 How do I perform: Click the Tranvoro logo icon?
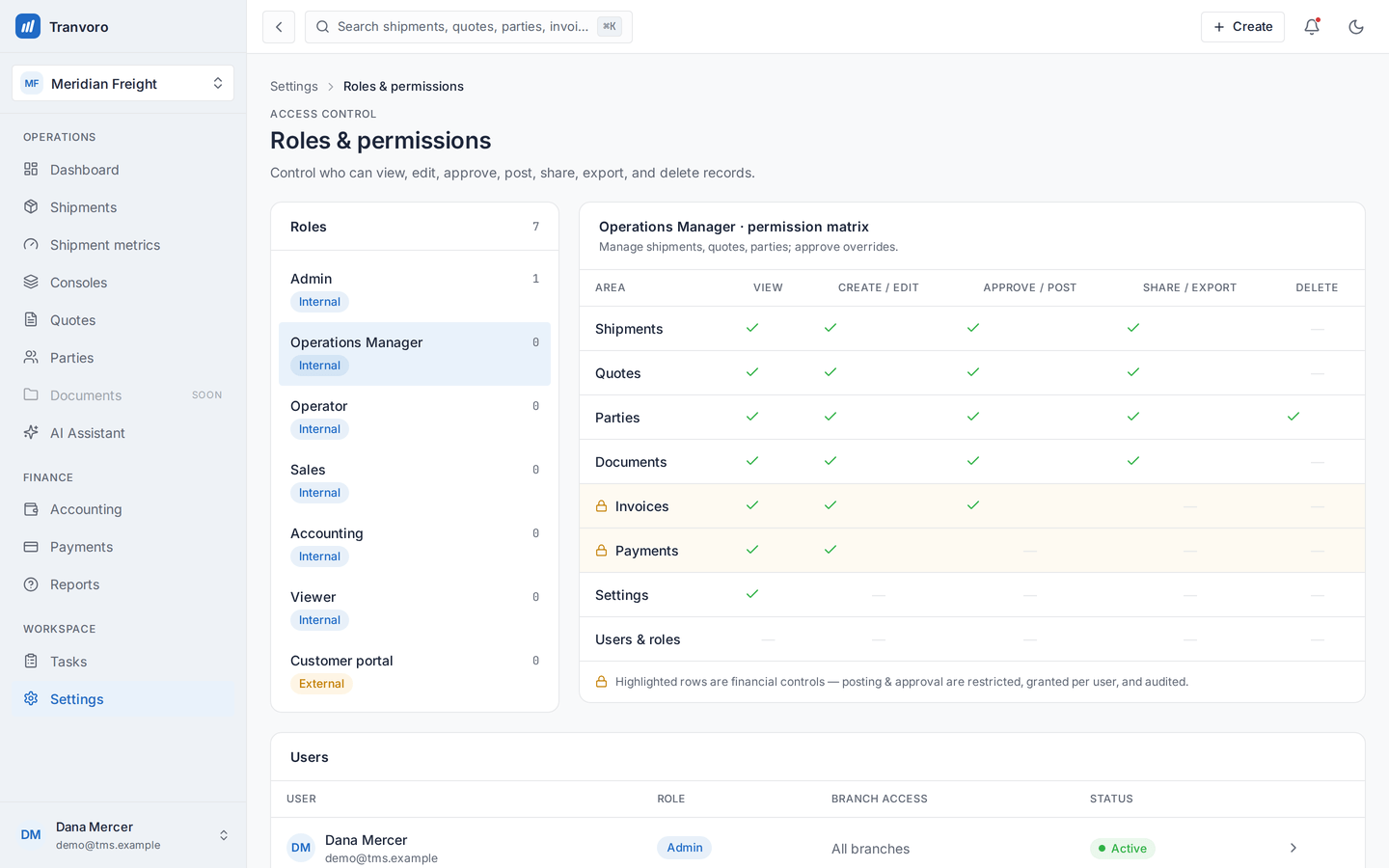click(28, 26)
